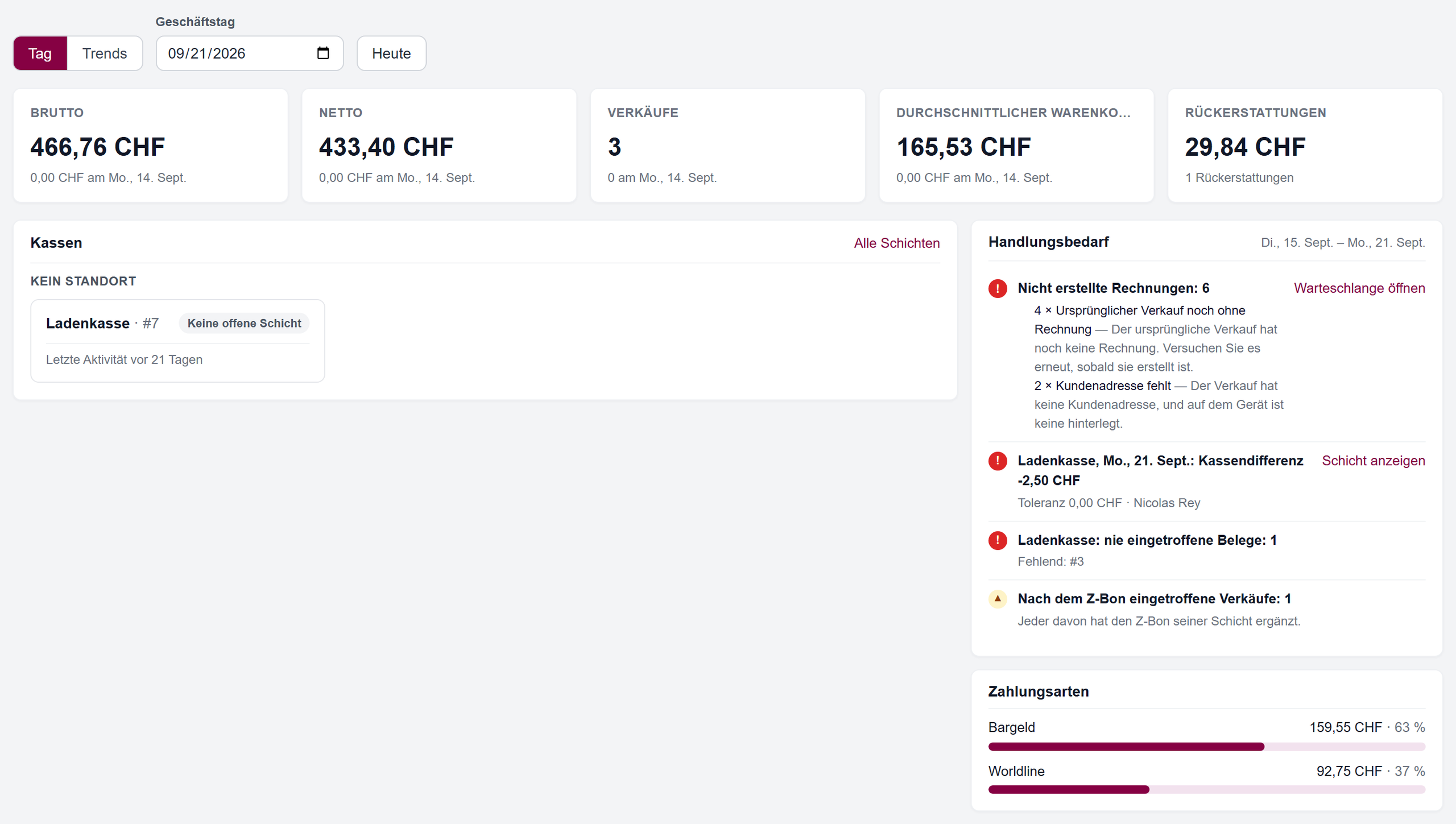
Task: Click Schicht anzeigen link
Action: [1373, 461]
